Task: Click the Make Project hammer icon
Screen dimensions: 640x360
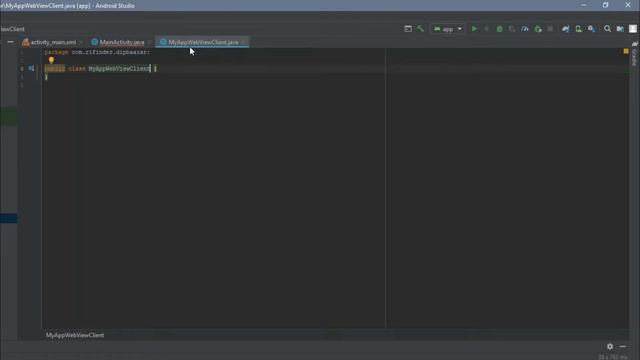Action: [420, 29]
